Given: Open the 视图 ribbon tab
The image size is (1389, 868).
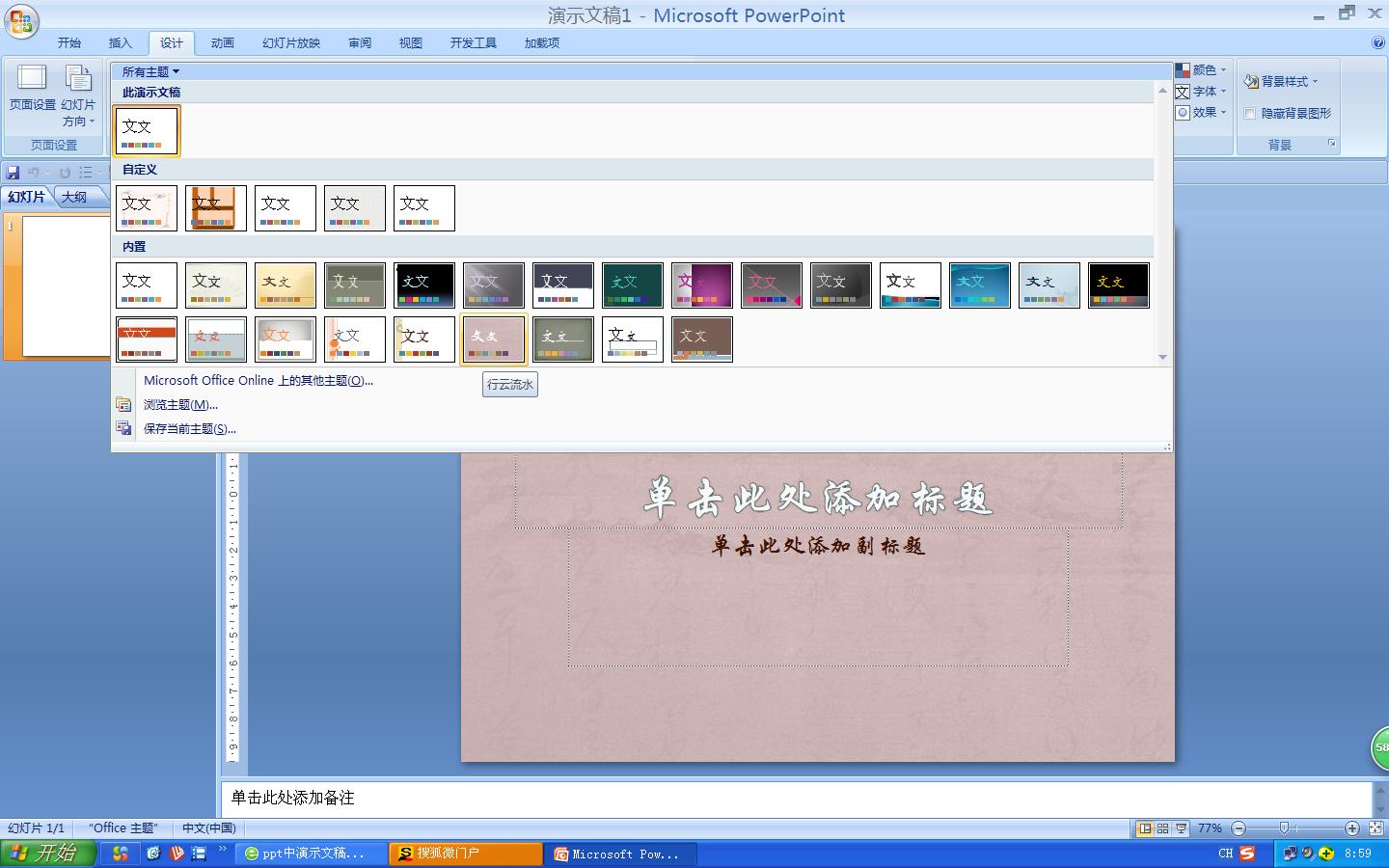Looking at the screenshot, I should pos(411,43).
